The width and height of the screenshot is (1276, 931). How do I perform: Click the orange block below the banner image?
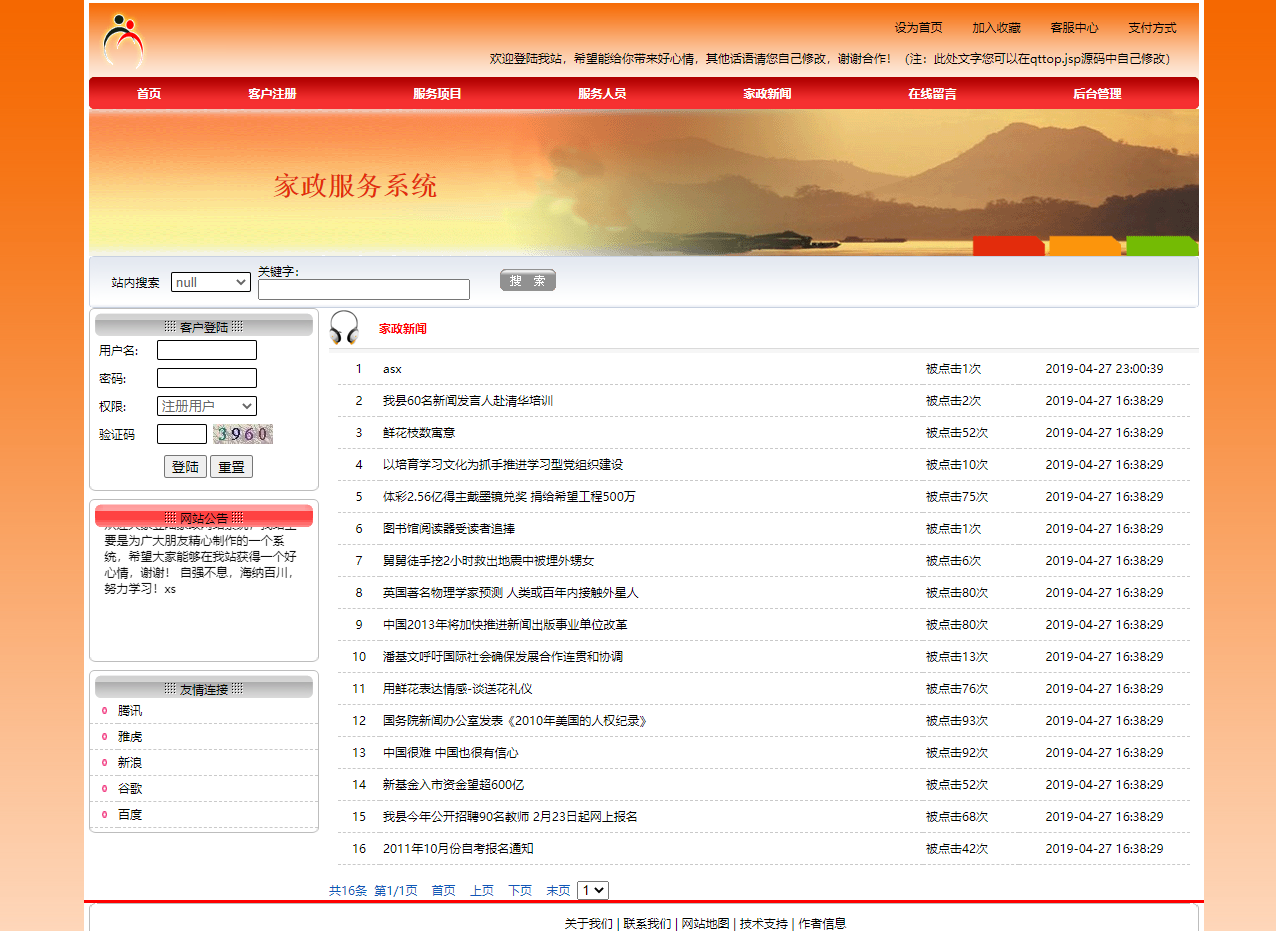pos(1084,245)
